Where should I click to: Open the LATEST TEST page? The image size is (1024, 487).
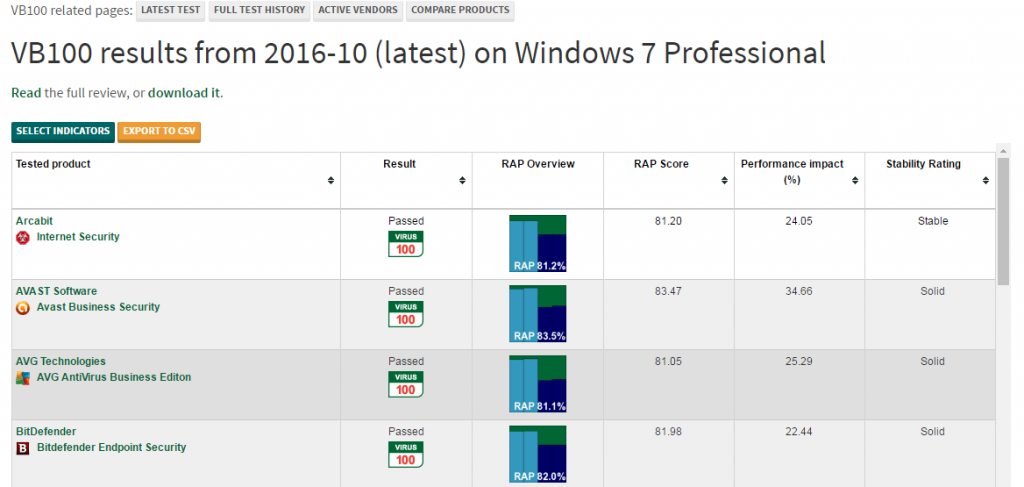tap(170, 10)
